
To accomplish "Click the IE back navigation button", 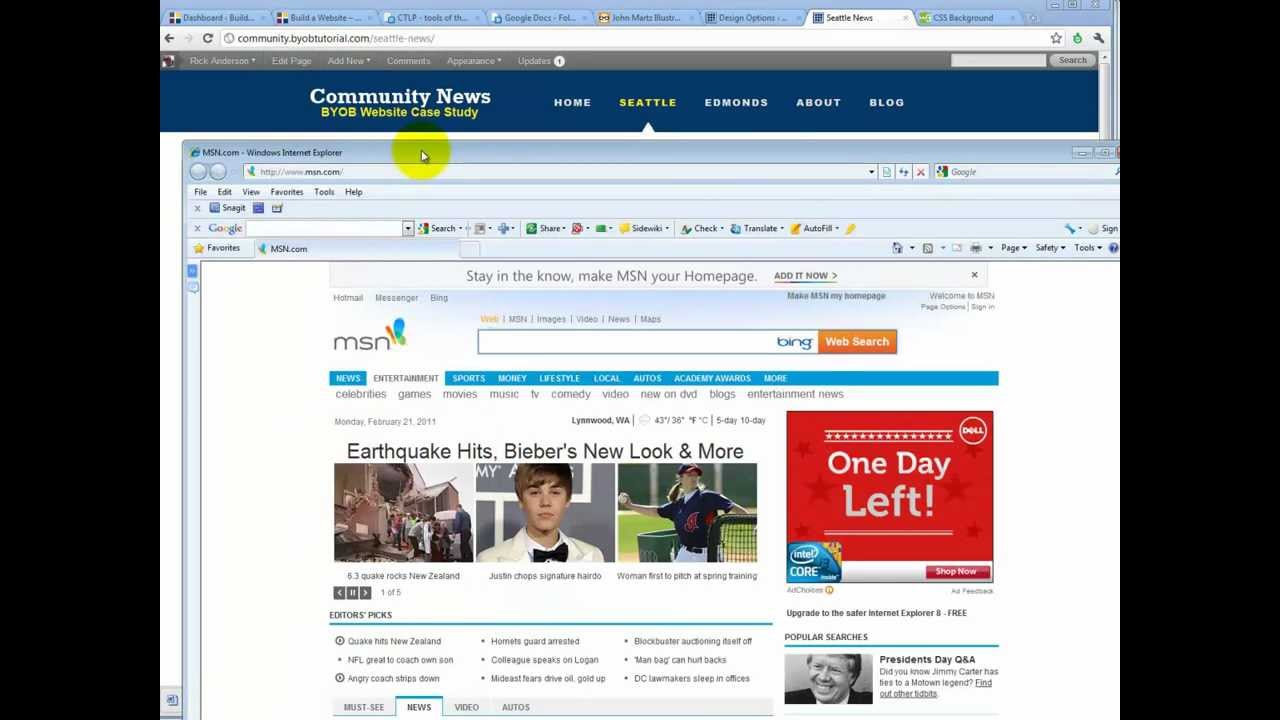I will [198, 172].
